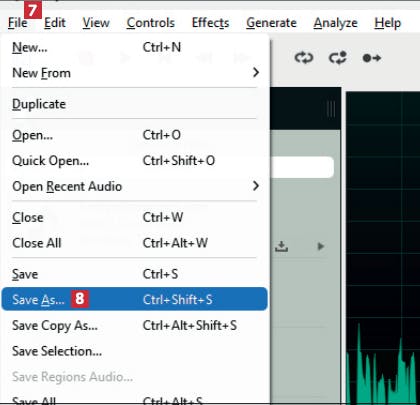Select Quick Open... menu entry
This screenshot has width=420, height=405.
pyautogui.click(x=134, y=161)
